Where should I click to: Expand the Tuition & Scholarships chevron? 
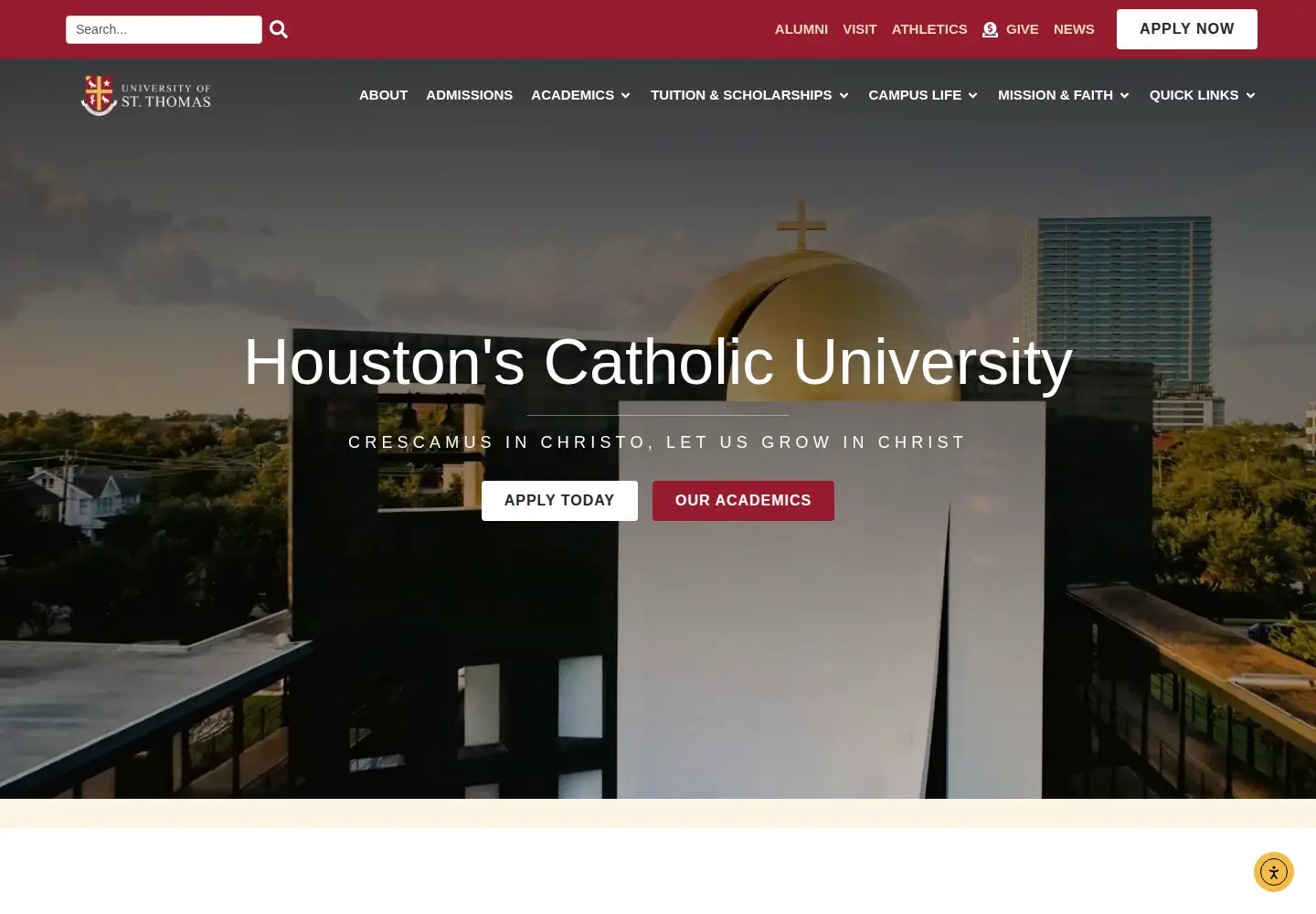click(844, 95)
